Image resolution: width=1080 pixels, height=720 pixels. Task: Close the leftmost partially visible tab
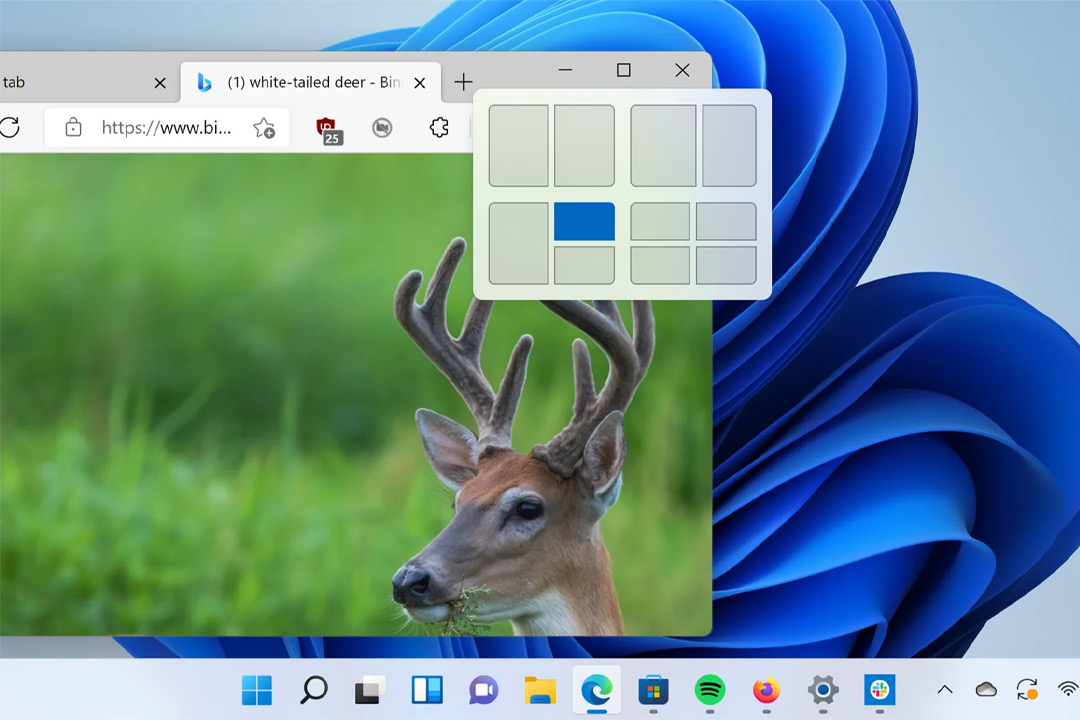pyautogui.click(x=160, y=83)
